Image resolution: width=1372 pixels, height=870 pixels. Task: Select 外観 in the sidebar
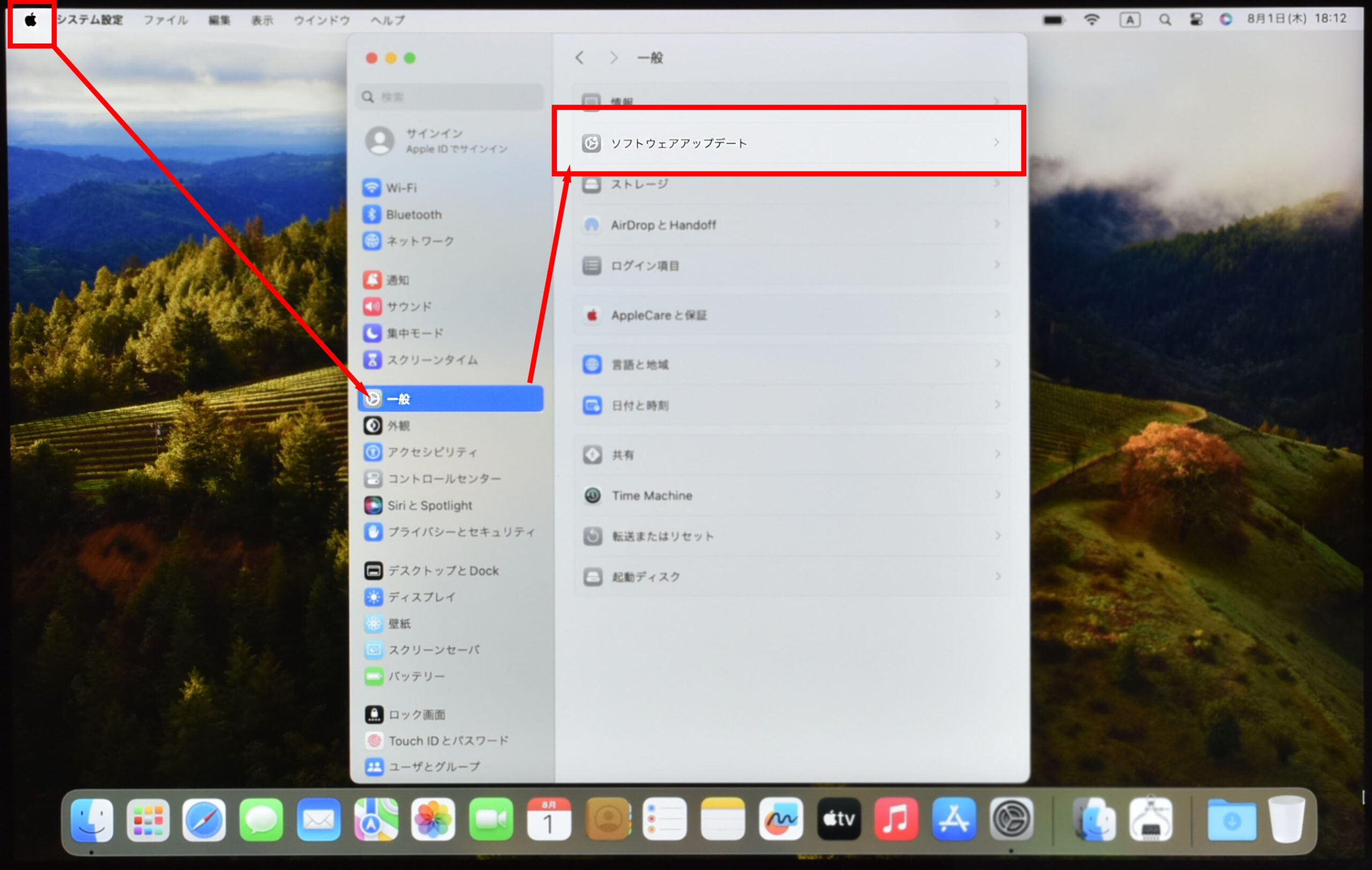click(450, 425)
